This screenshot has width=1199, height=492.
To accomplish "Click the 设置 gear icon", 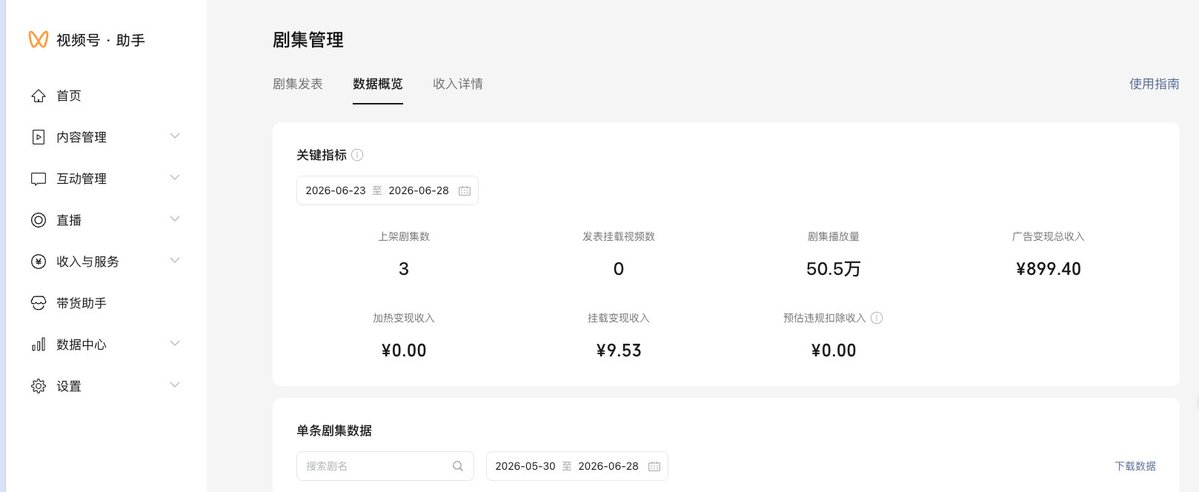I will [38, 386].
